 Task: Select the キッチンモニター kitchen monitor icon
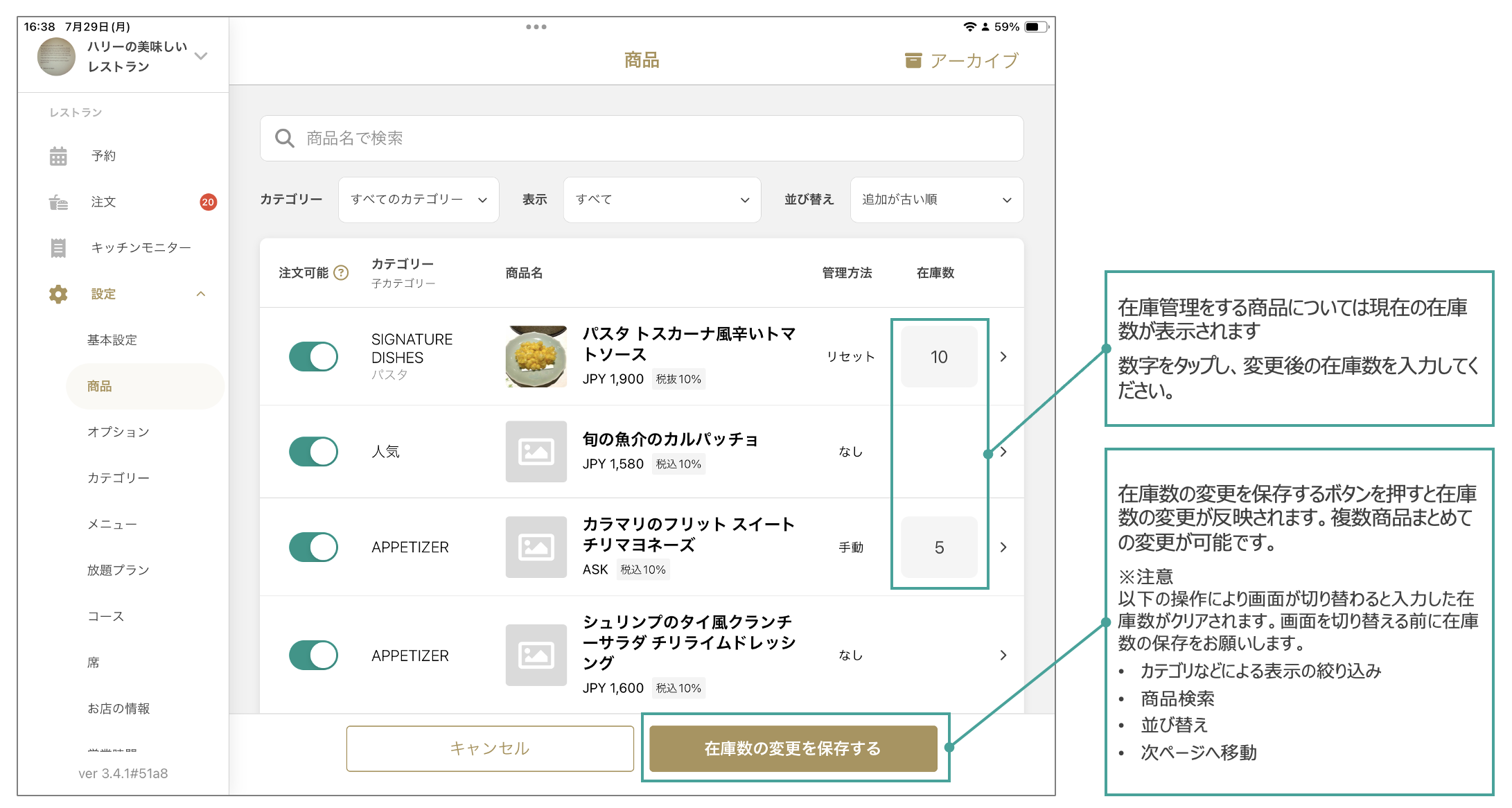(59, 247)
